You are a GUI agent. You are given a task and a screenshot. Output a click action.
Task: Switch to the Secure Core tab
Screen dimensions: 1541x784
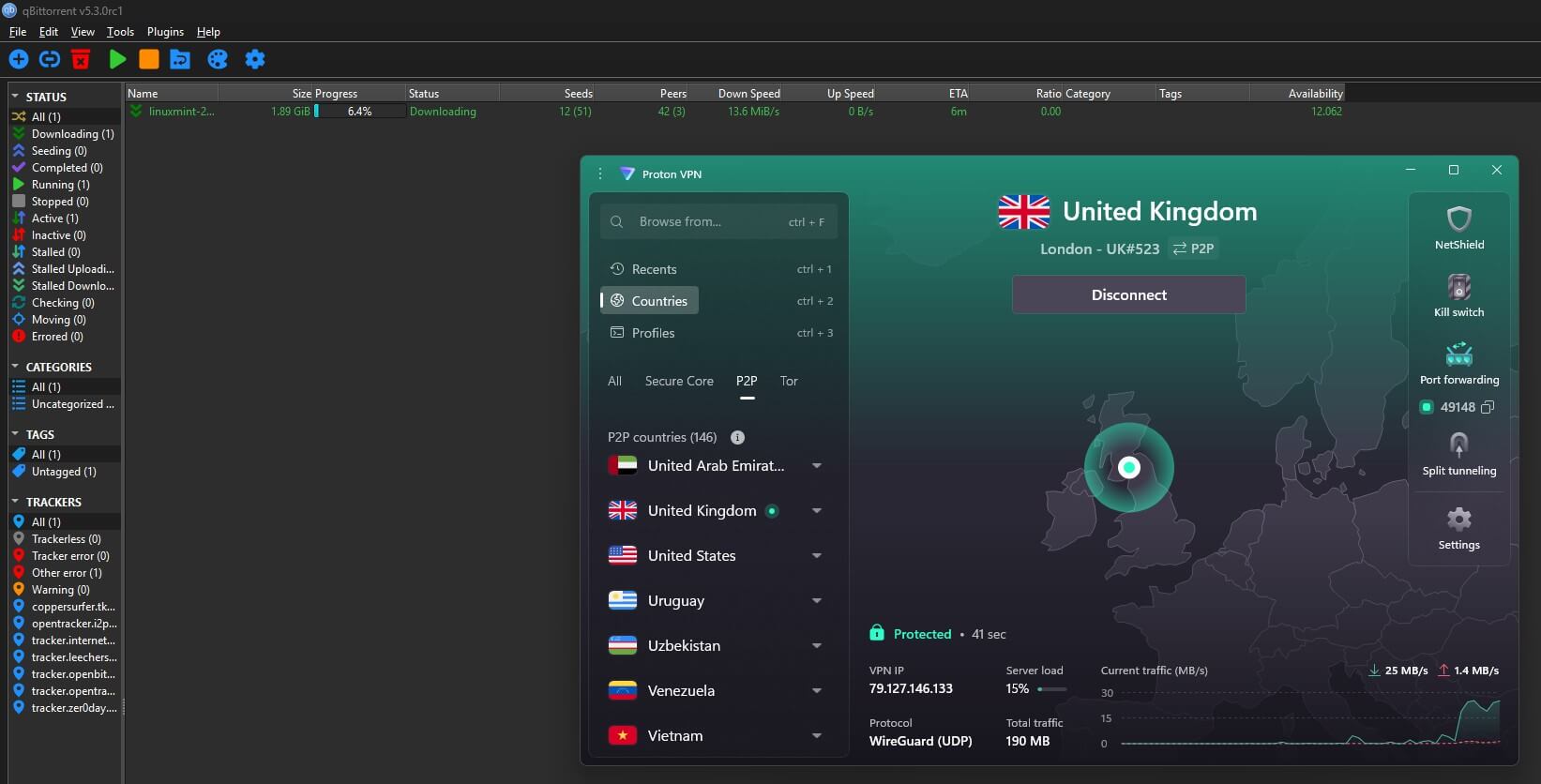679,381
